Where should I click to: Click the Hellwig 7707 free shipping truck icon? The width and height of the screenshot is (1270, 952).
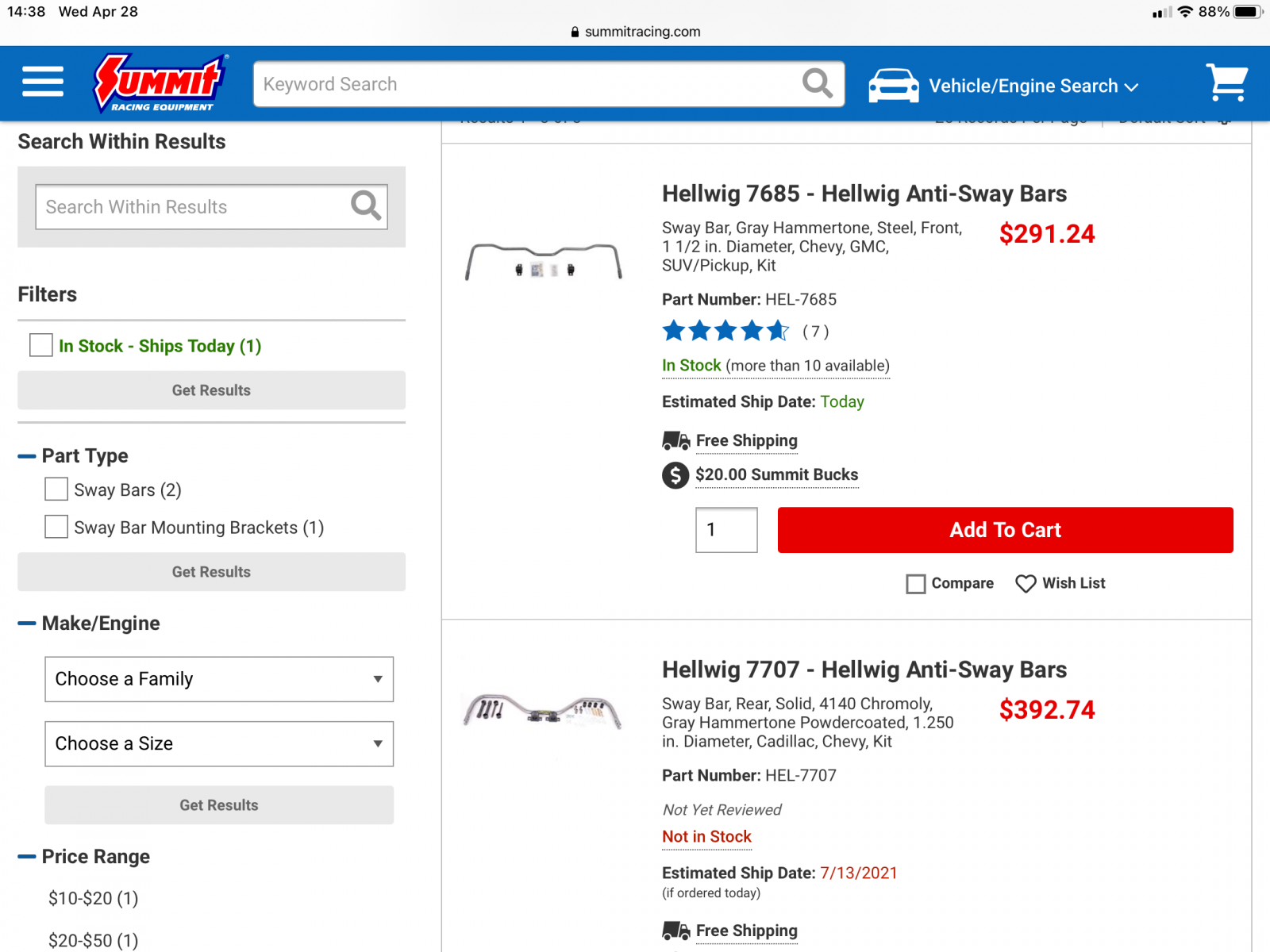click(x=676, y=931)
